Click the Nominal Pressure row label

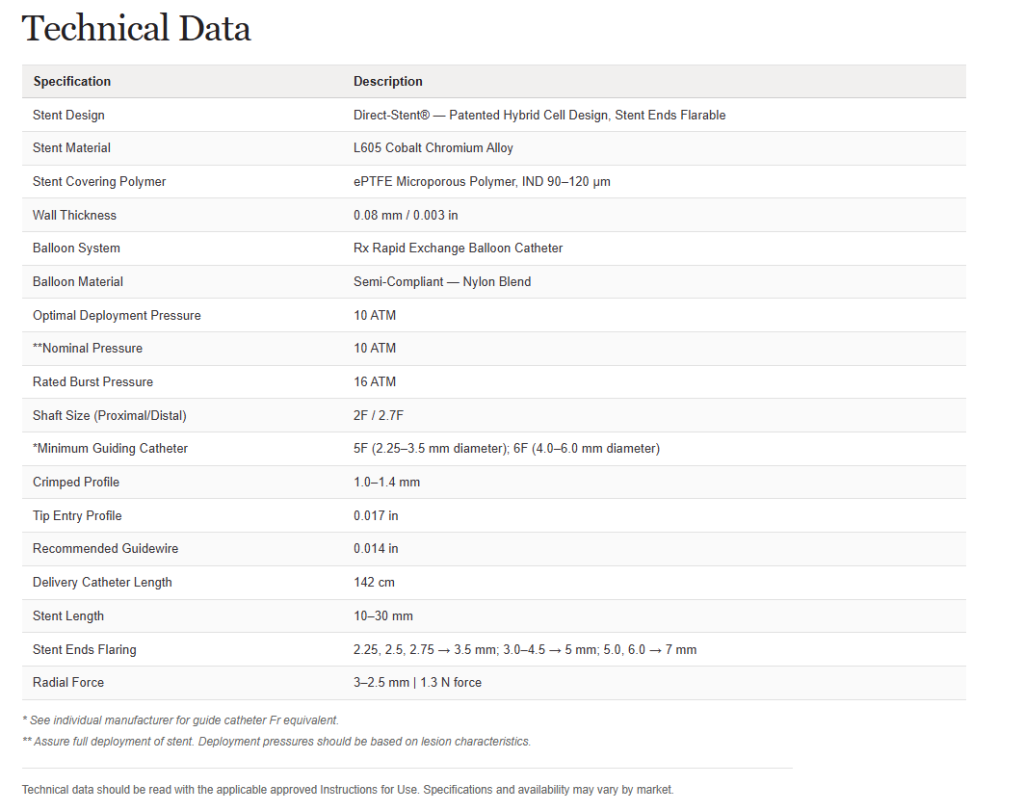coord(88,349)
